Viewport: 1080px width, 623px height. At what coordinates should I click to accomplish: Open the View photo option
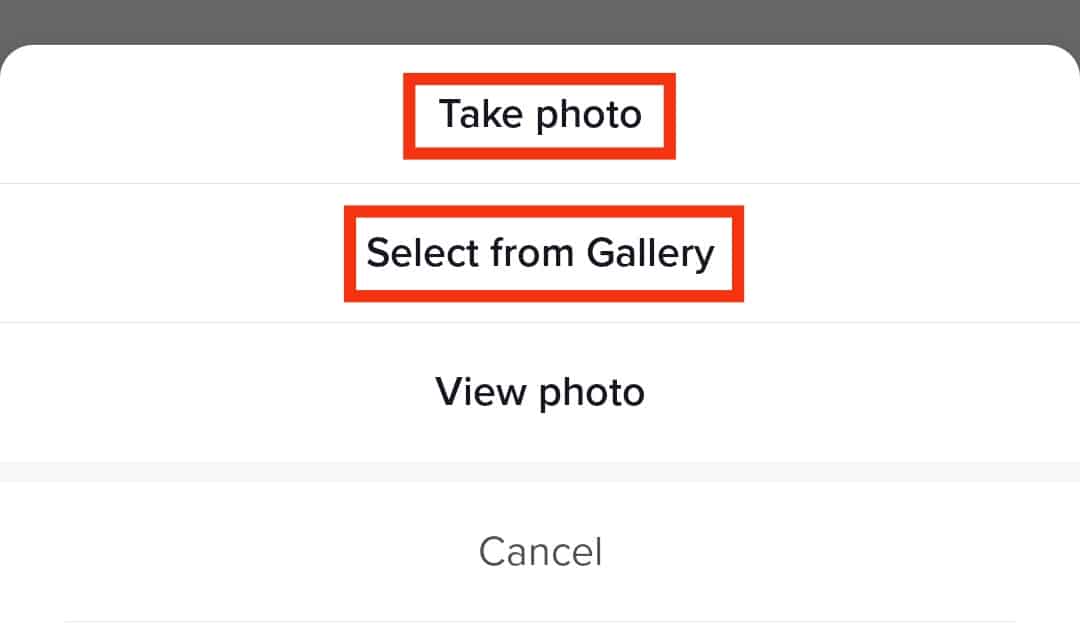pyautogui.click(x=540, y=391)
